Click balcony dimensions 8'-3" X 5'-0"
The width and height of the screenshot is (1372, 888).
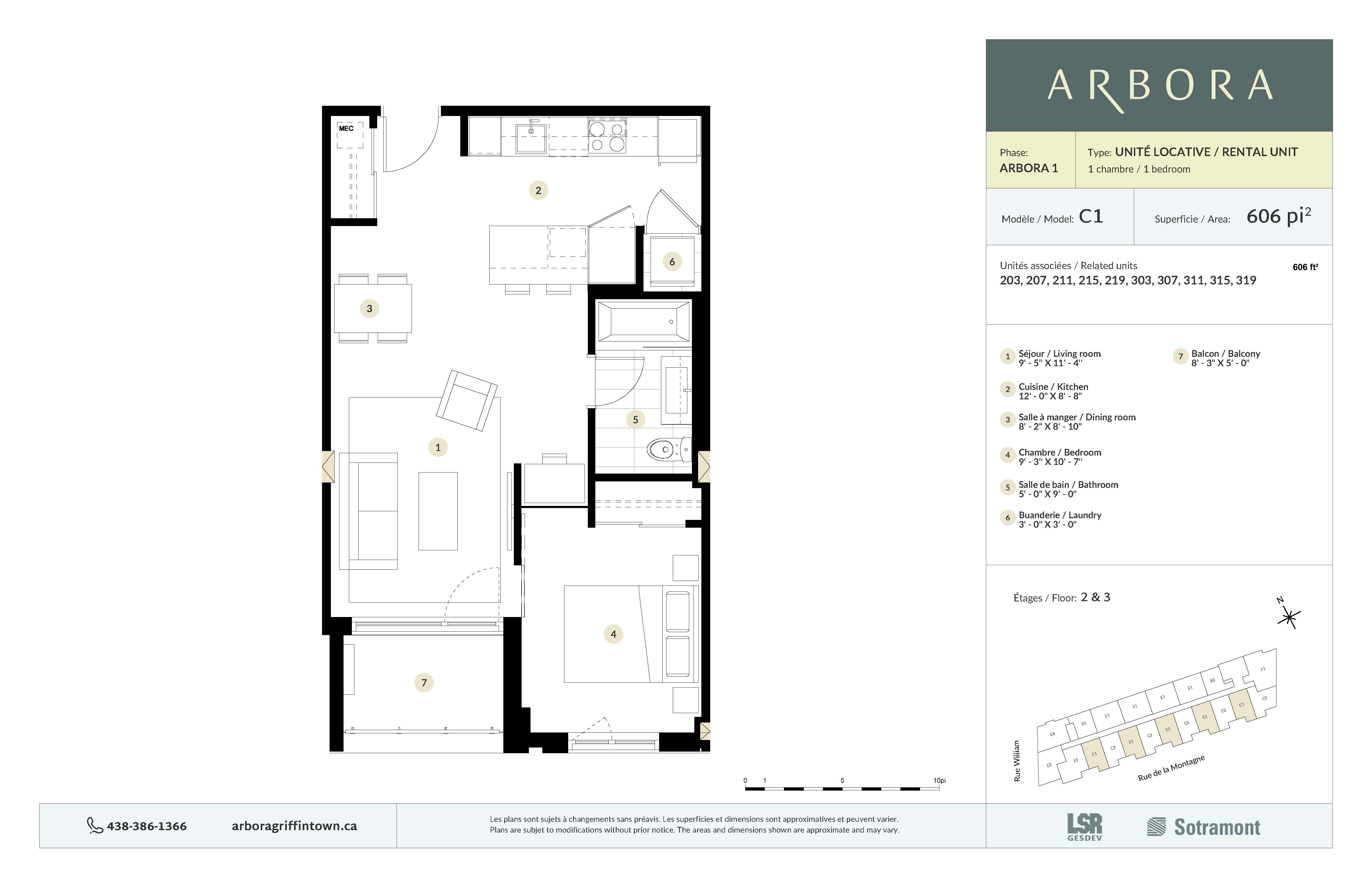click(x=1220, y=363)
